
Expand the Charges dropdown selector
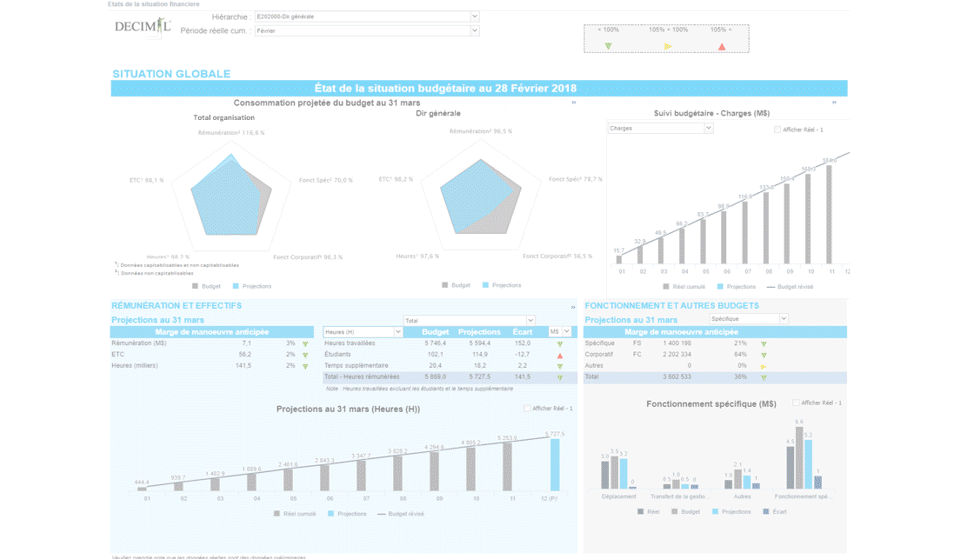708,128
